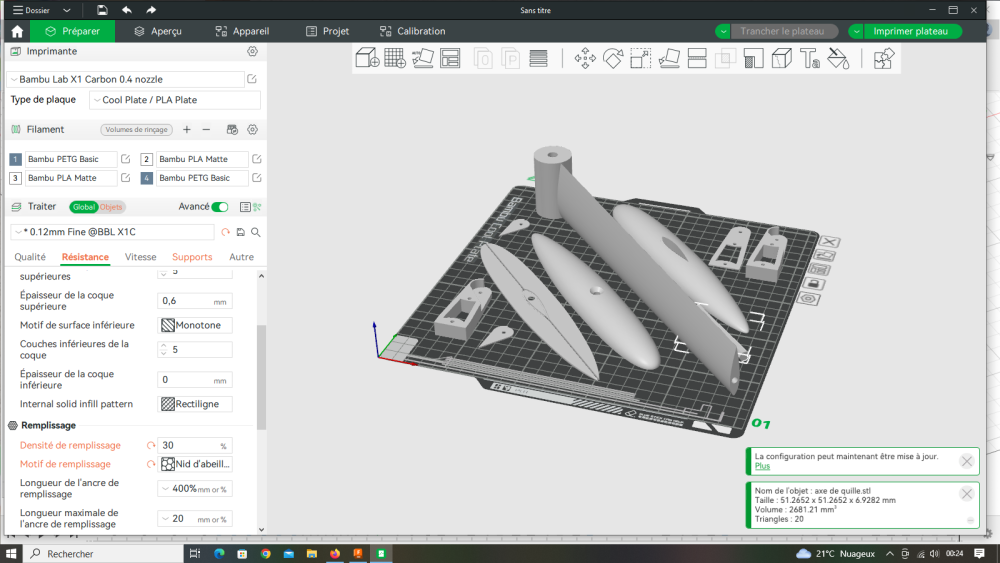The width and height of the screenshot is (1000, 563).
Task: Switch to the Vitesse tab
Action: click(140, 257)
